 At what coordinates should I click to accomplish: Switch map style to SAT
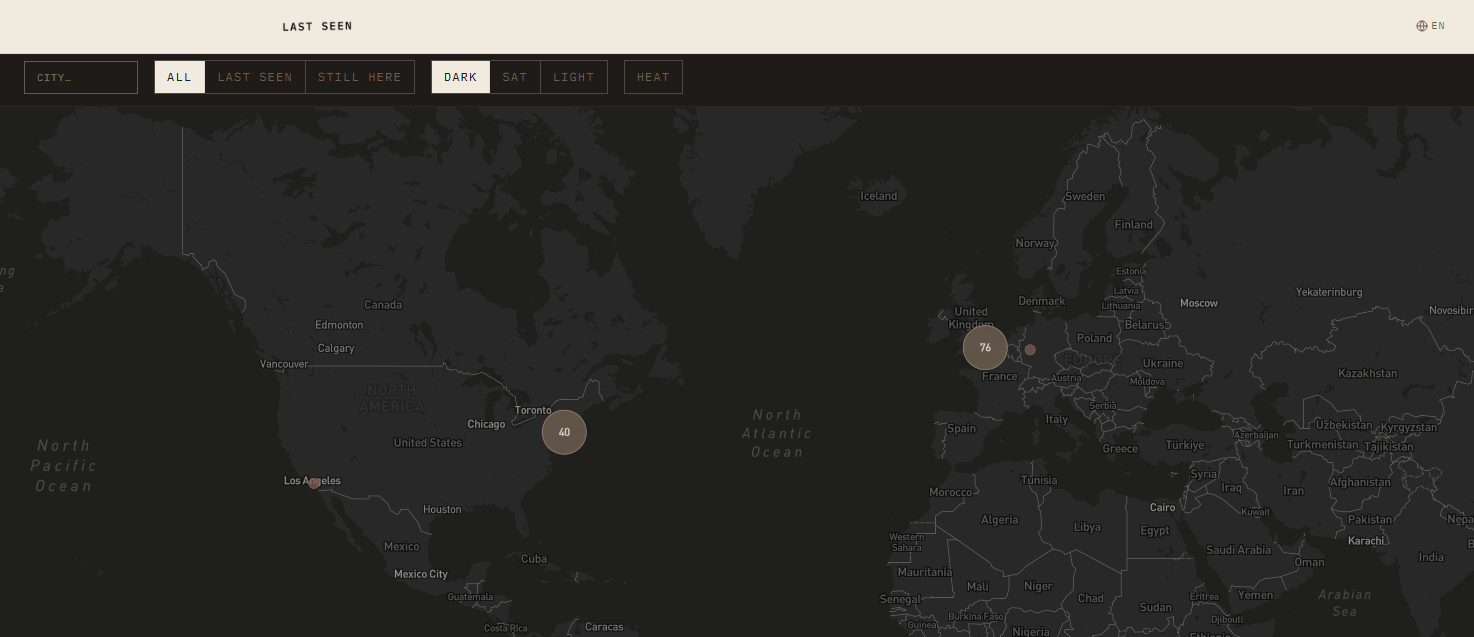tap(515, 77)
